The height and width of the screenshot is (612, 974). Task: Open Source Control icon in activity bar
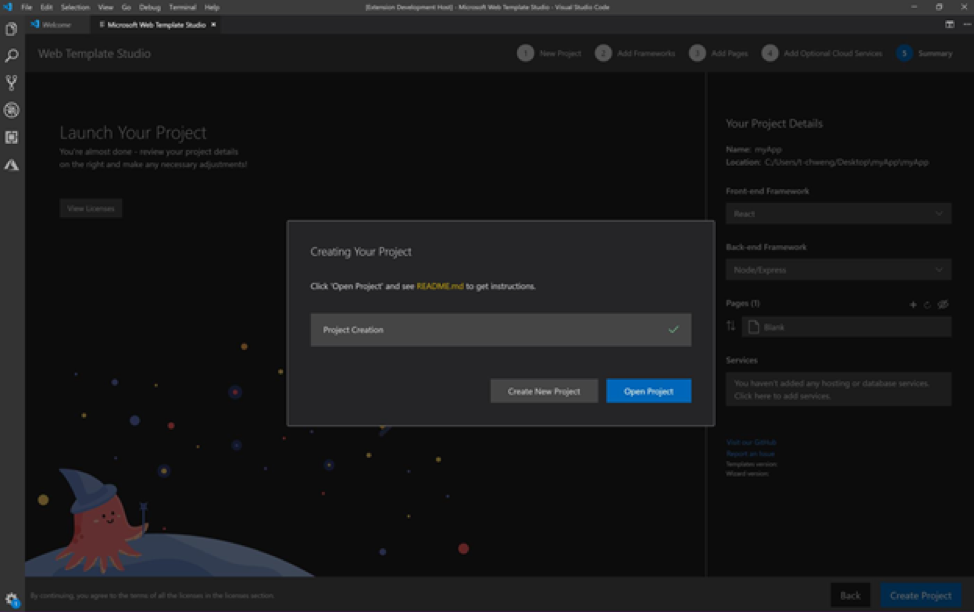point(11,83)
